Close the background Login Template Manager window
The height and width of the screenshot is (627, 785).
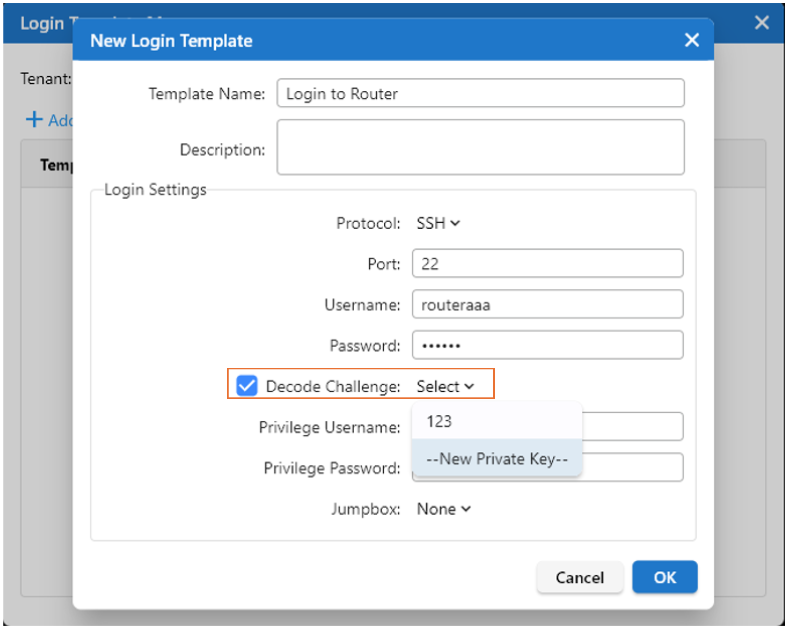[x=762, y=22]
